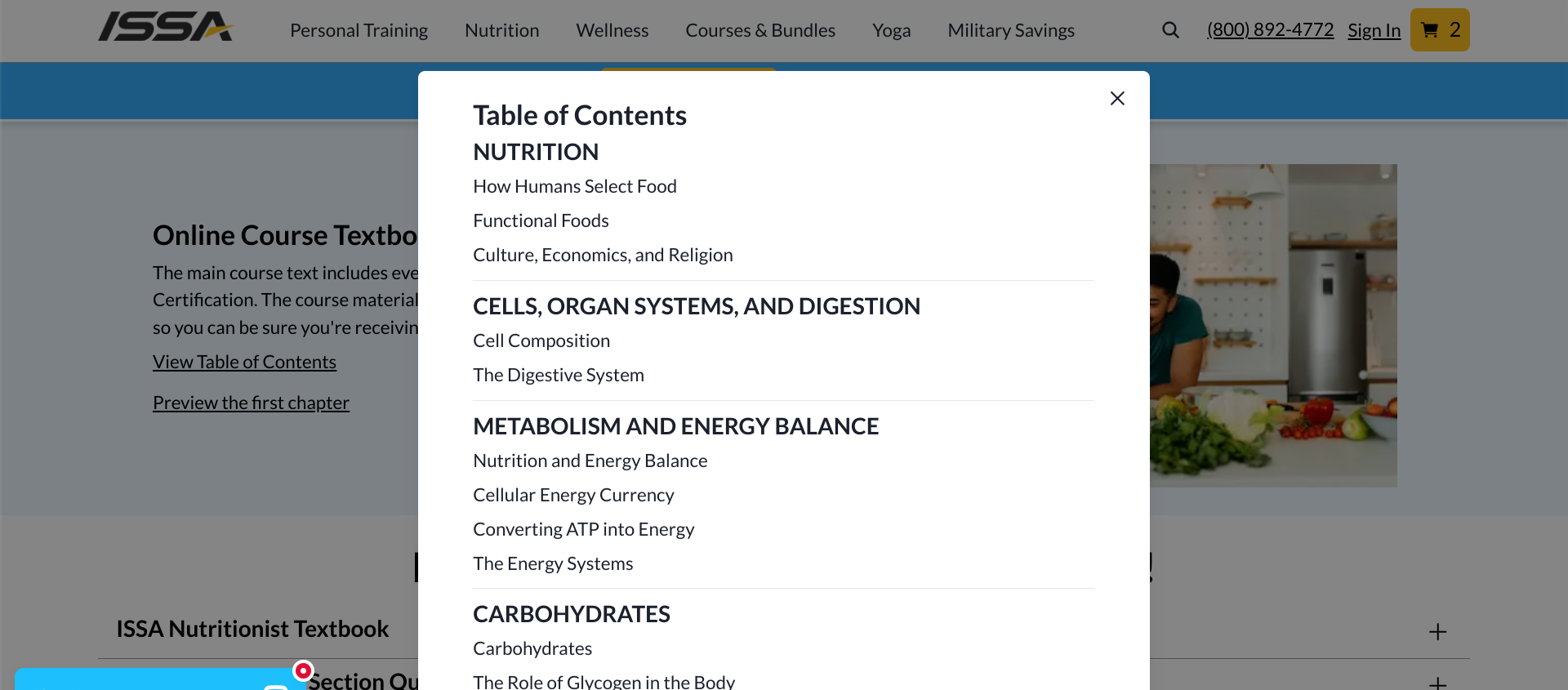Click the View Table of Contents link
1568x690 pixels.
coord(244,362)
